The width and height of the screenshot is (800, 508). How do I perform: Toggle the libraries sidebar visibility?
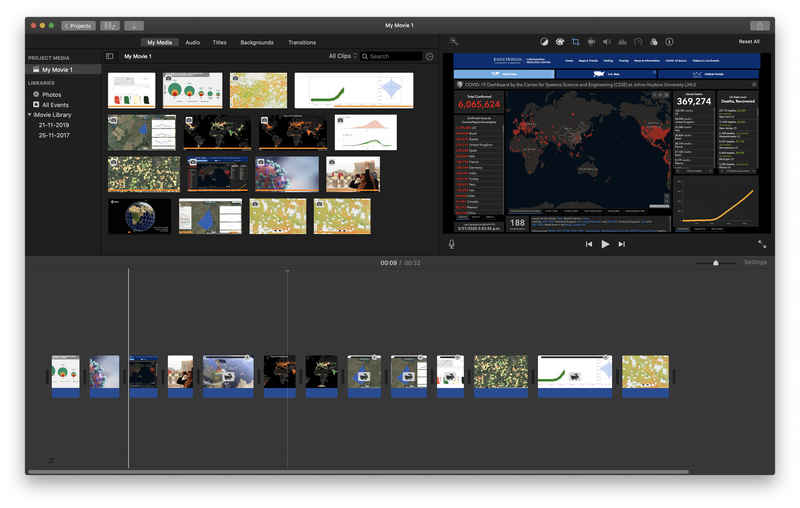[x=110, y=57]
